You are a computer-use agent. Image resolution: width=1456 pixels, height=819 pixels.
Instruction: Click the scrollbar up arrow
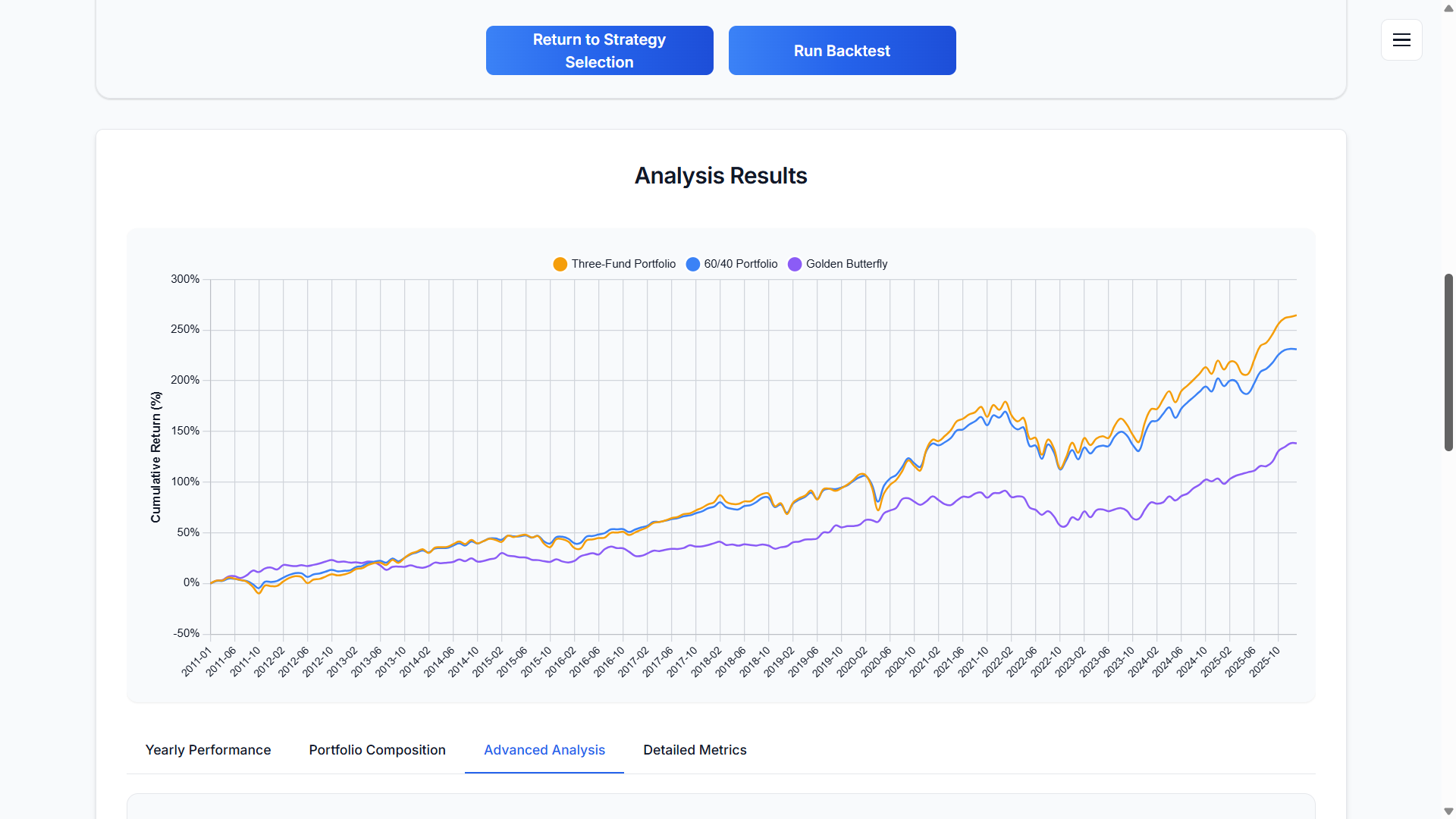pos(1448,8)
